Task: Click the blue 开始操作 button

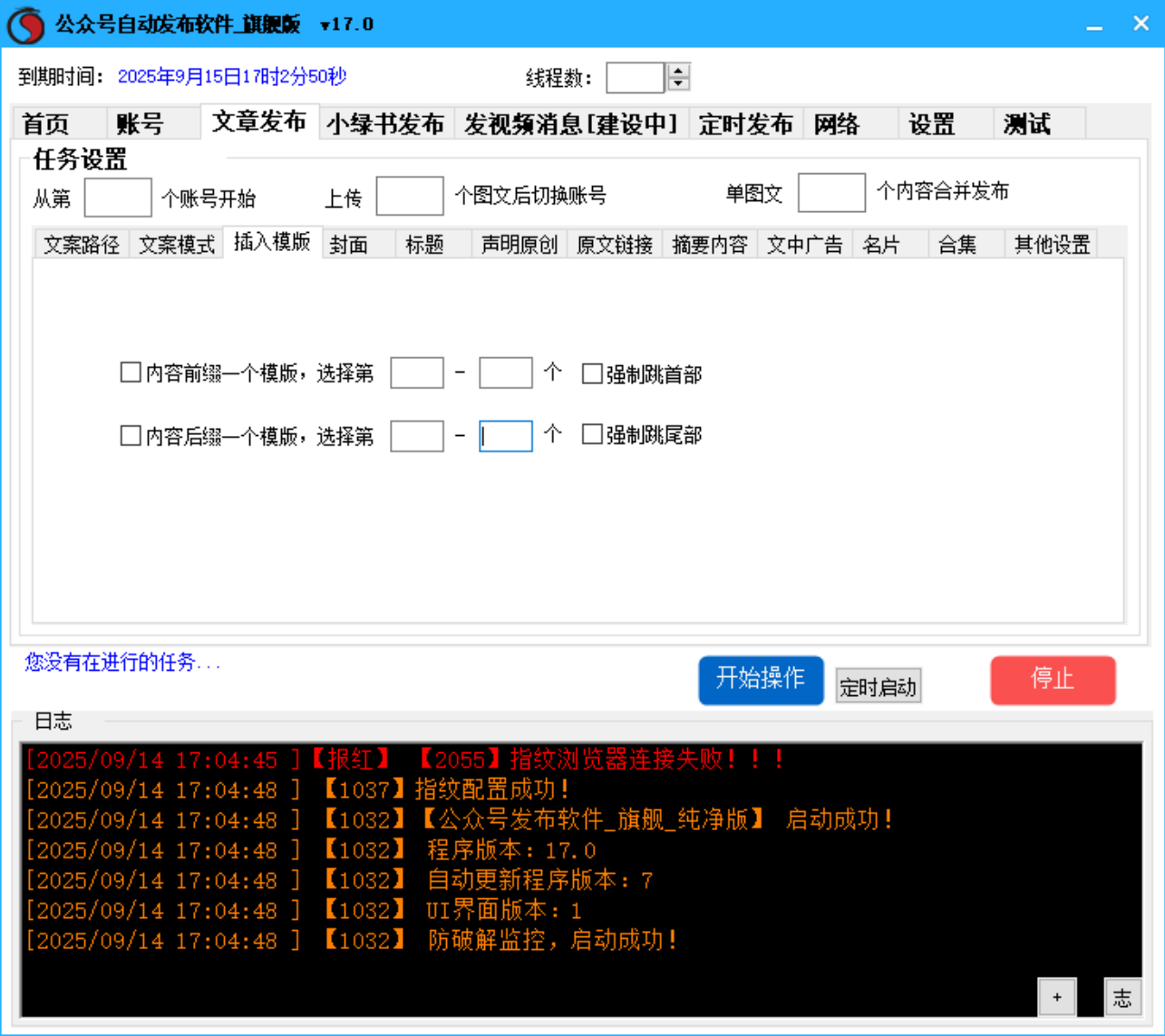Action: 762,680
